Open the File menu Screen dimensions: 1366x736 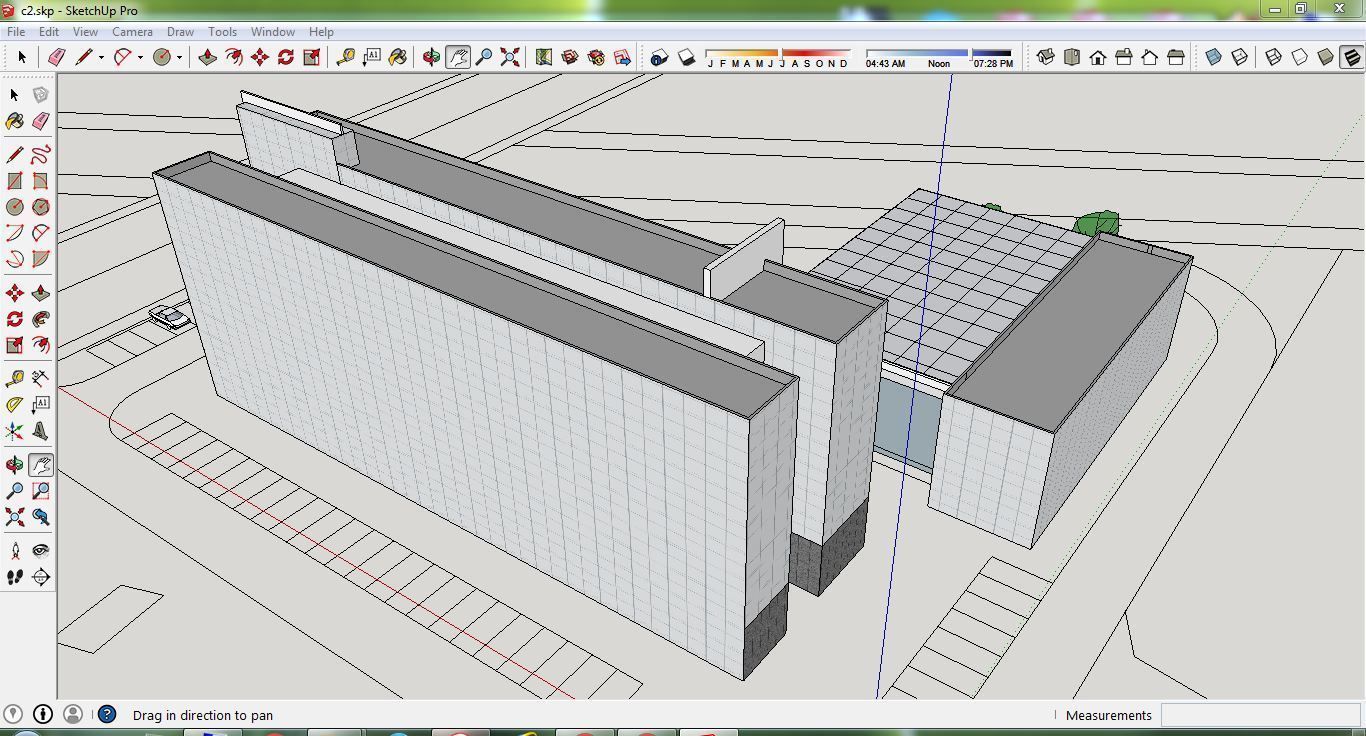coord(16,32)
